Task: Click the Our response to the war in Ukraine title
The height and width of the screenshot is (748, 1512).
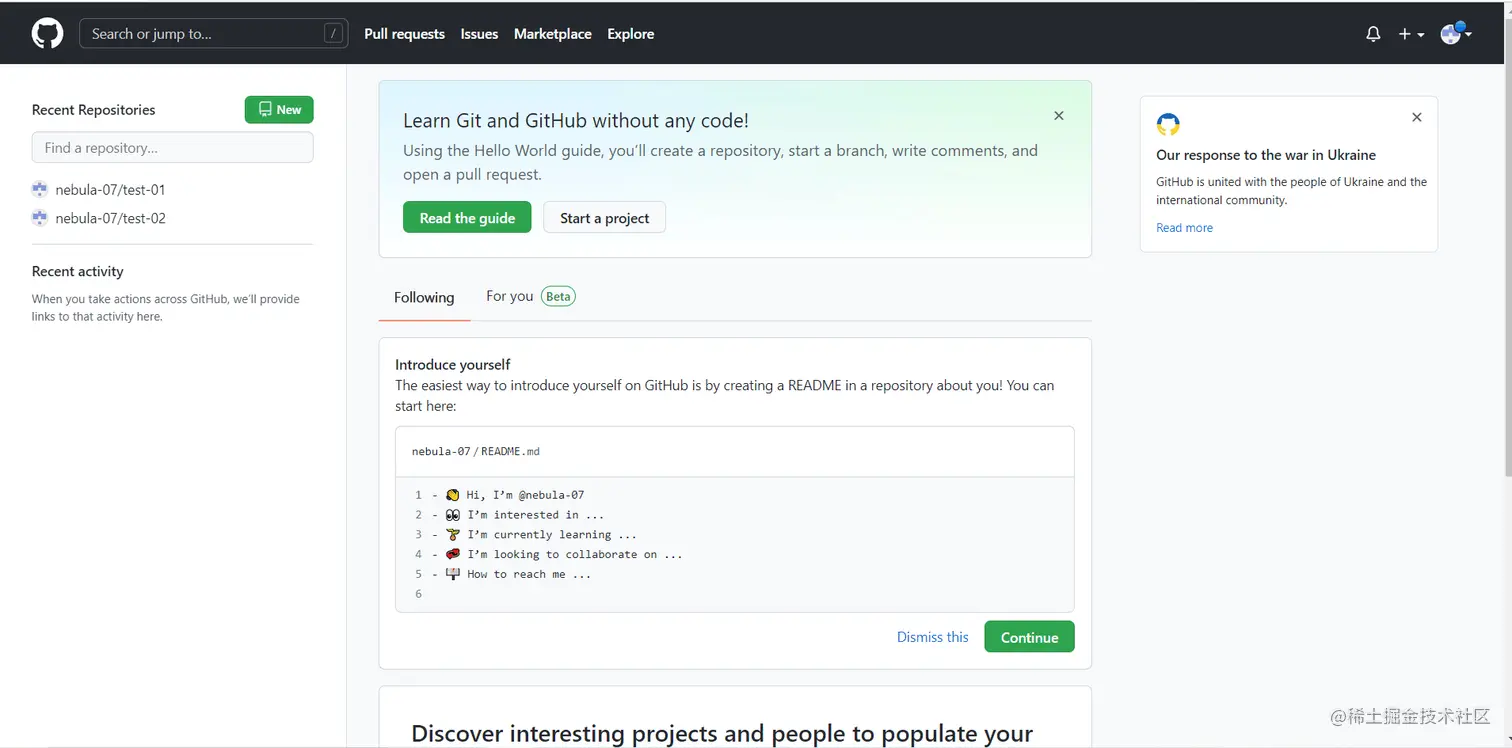Action: tap(1266, 155)
